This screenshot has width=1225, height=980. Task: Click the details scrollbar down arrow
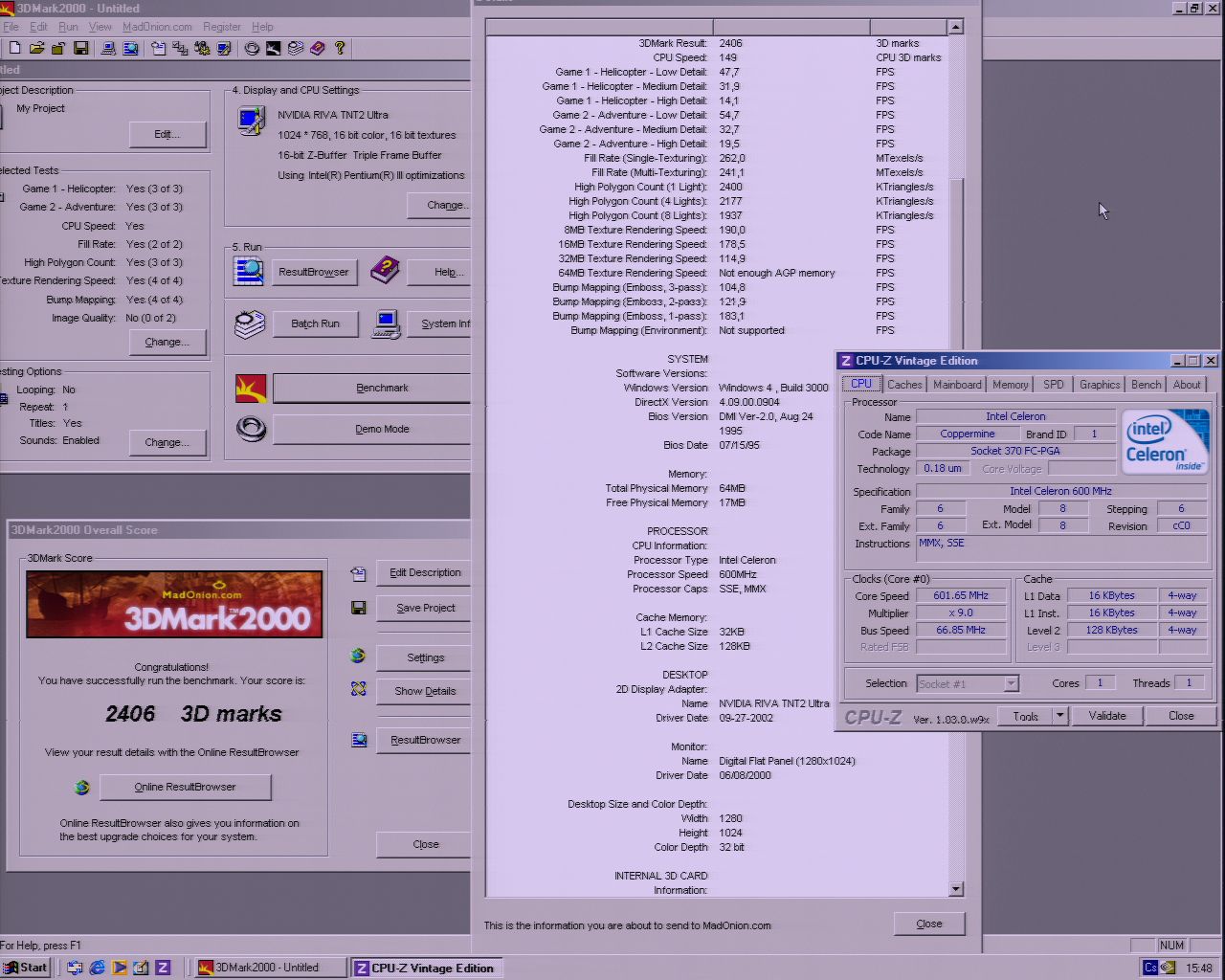955,889
